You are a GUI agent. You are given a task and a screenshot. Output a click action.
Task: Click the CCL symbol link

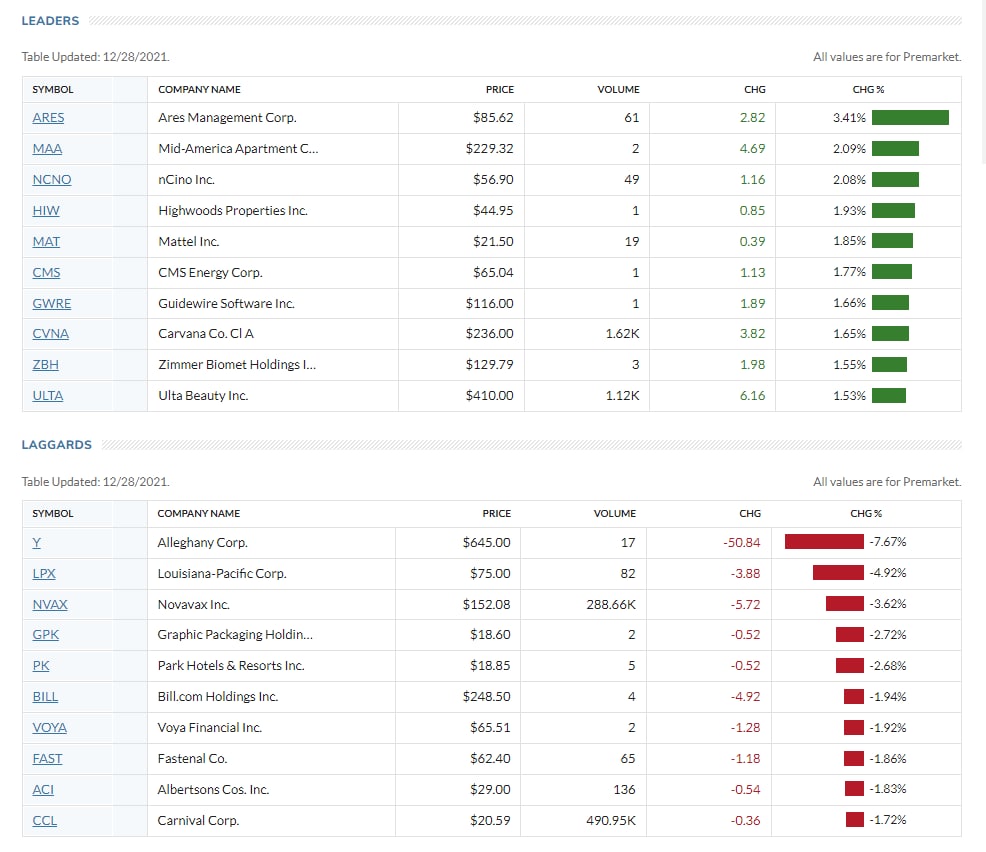(45, 821)
